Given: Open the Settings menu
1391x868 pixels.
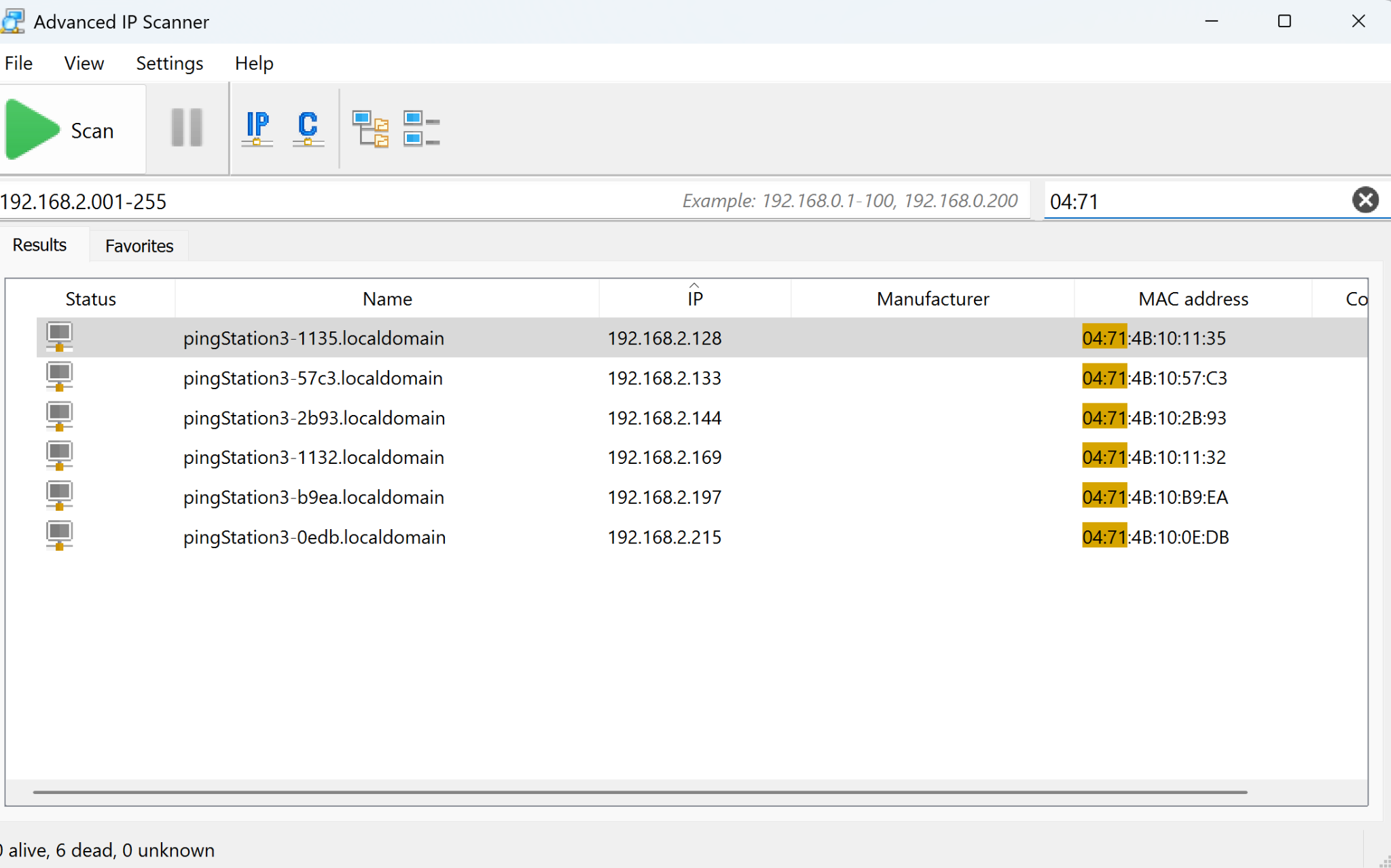Looking at the screenshot, I should pyautogui.click(x=170, y=63).
